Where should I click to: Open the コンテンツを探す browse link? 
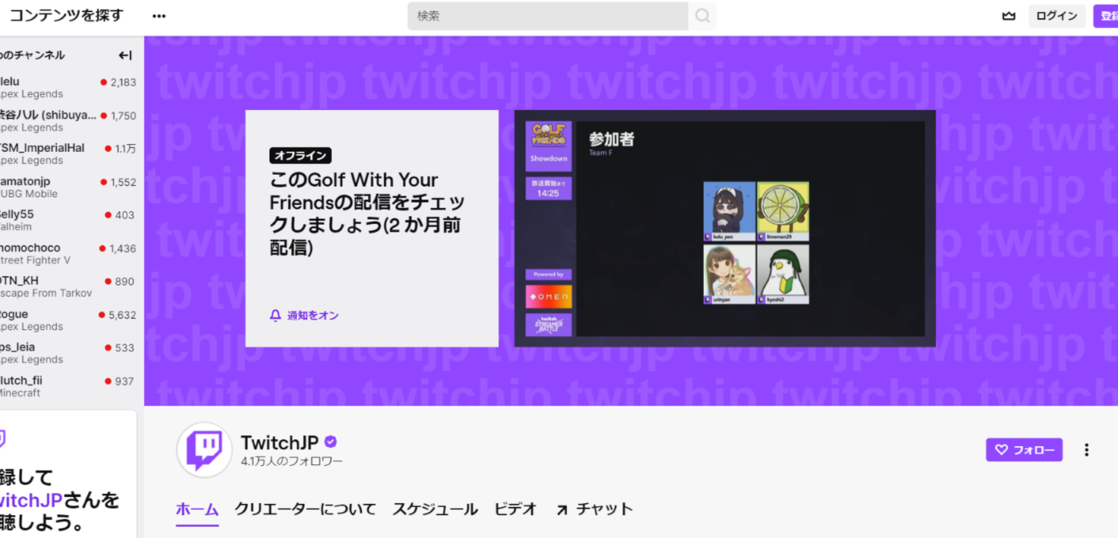(x=66, y=16)
